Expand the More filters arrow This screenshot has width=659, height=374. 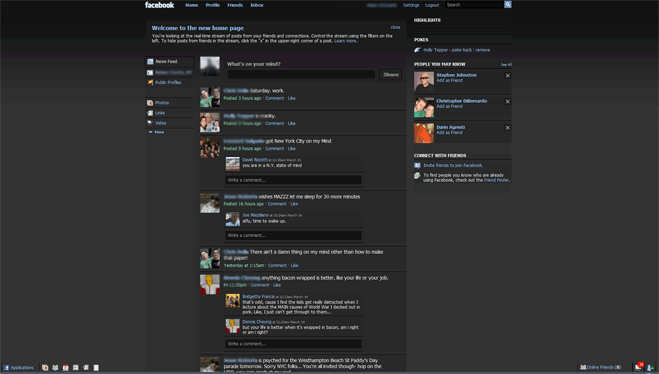(x=150, y=132)
